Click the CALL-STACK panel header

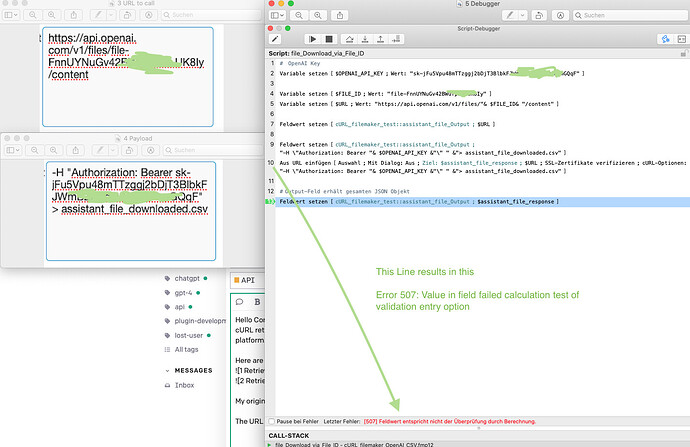point(289,436)
